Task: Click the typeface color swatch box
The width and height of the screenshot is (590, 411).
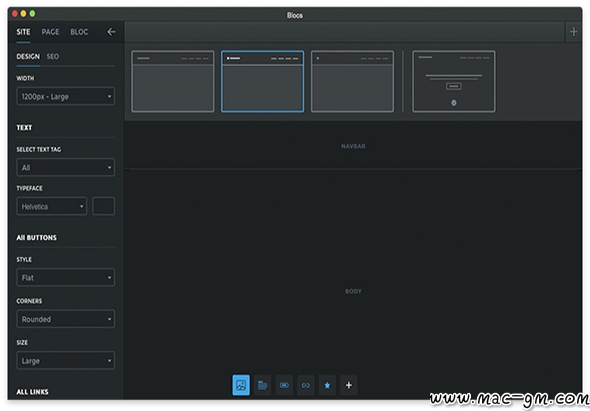Action: pyautogui.click(x=103, y=206)
